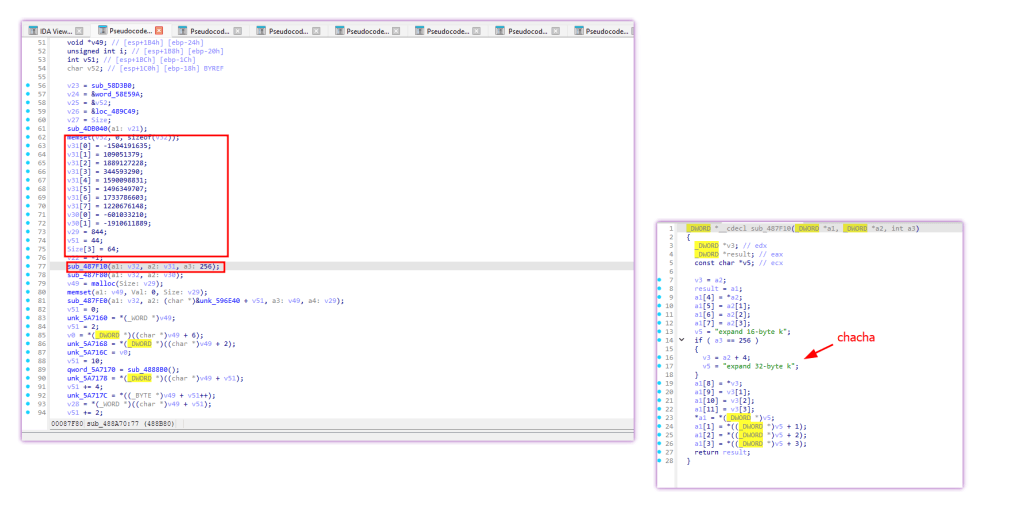Select the loc_489C49 reference on line 59

[116, 112]
